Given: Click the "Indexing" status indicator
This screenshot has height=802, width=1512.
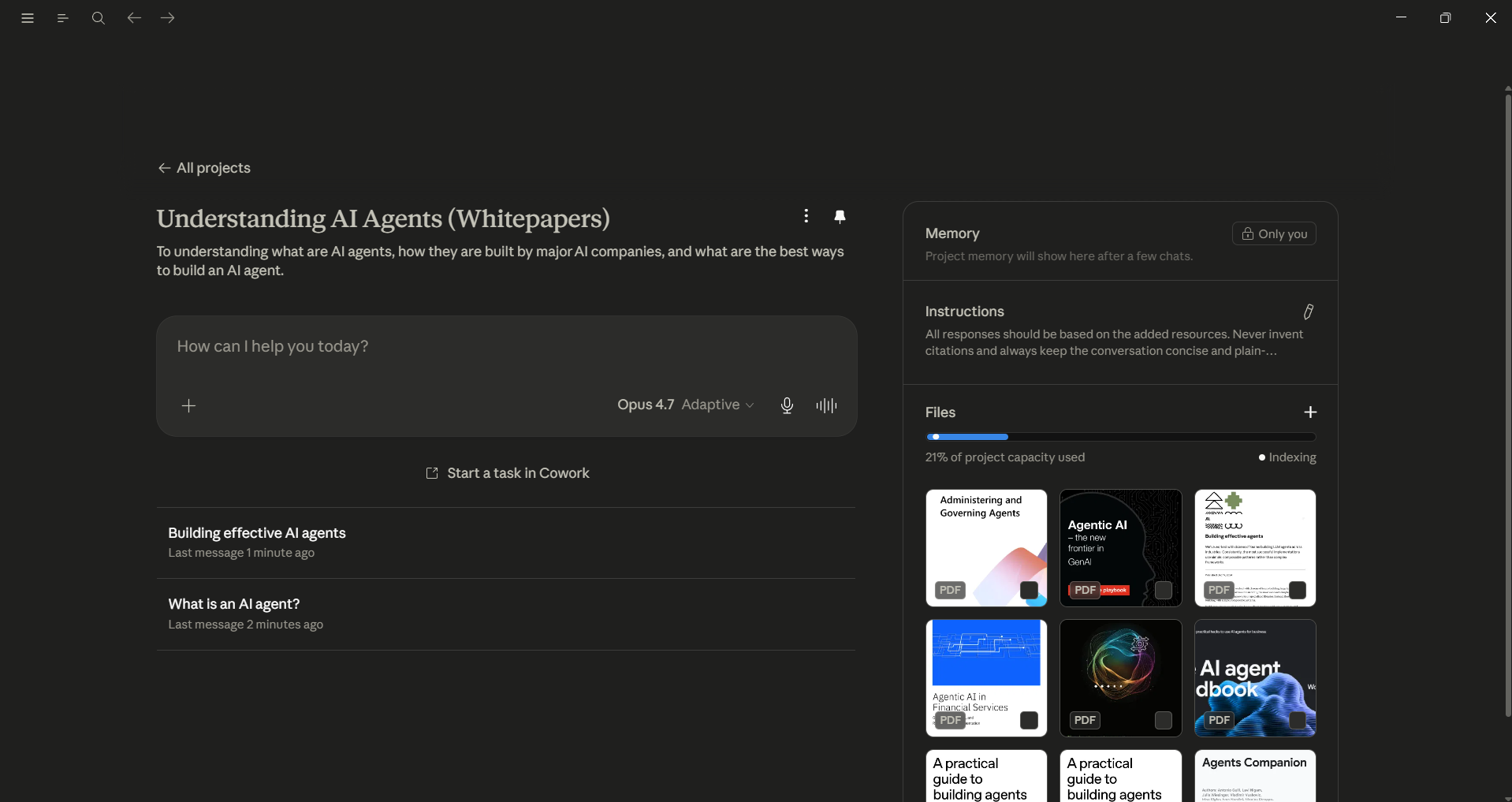Looking at the screenshot, I should tap(1287, 457).
